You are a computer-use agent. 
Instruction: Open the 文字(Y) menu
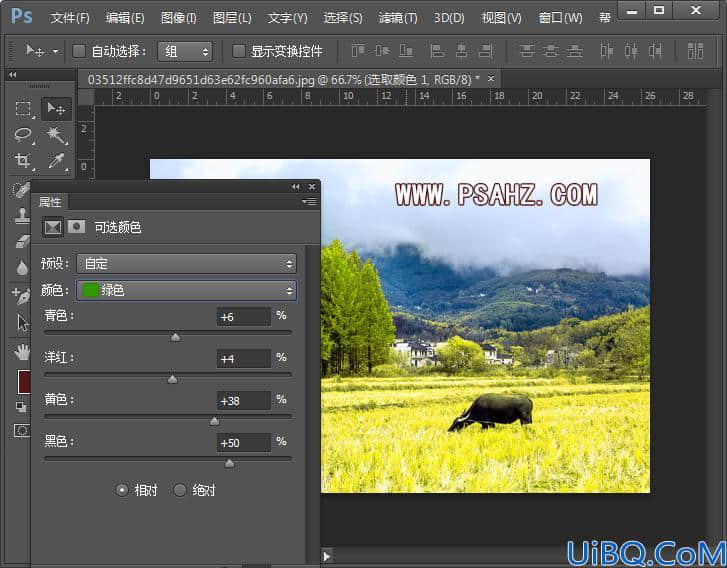click(x=287, y=18)
